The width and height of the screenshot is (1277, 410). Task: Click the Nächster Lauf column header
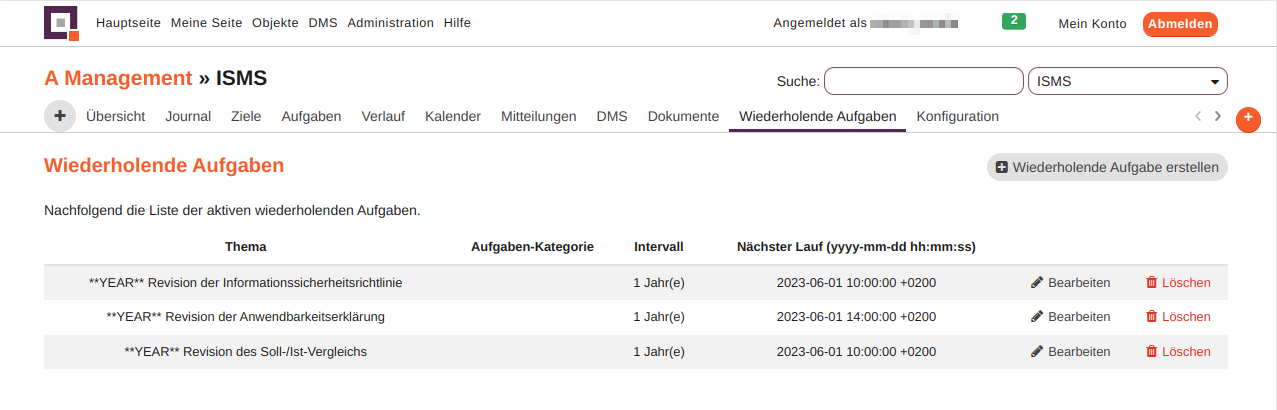click(856, 246)
